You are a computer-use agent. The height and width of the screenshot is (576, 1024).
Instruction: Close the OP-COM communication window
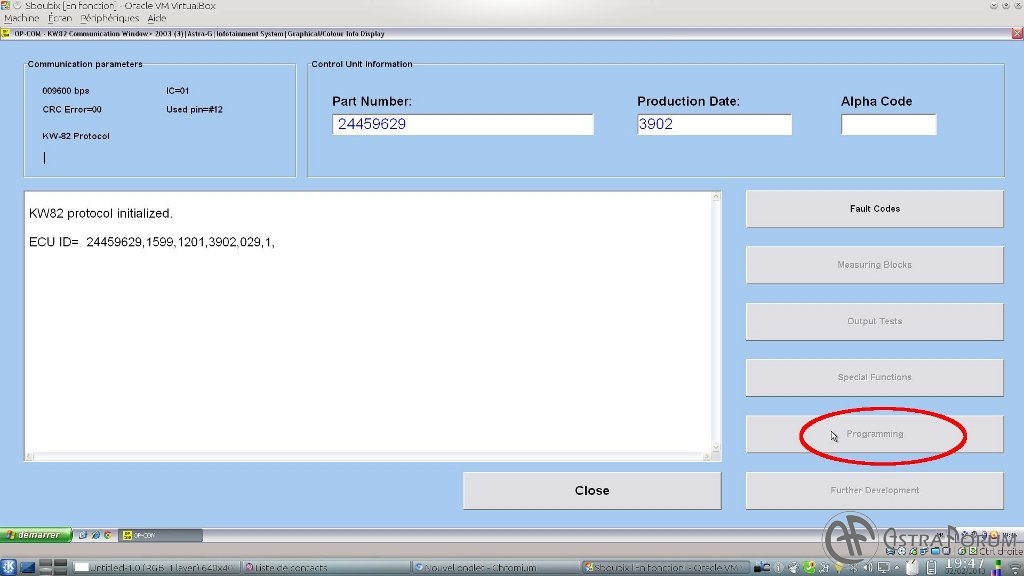tap(1017, 33)
